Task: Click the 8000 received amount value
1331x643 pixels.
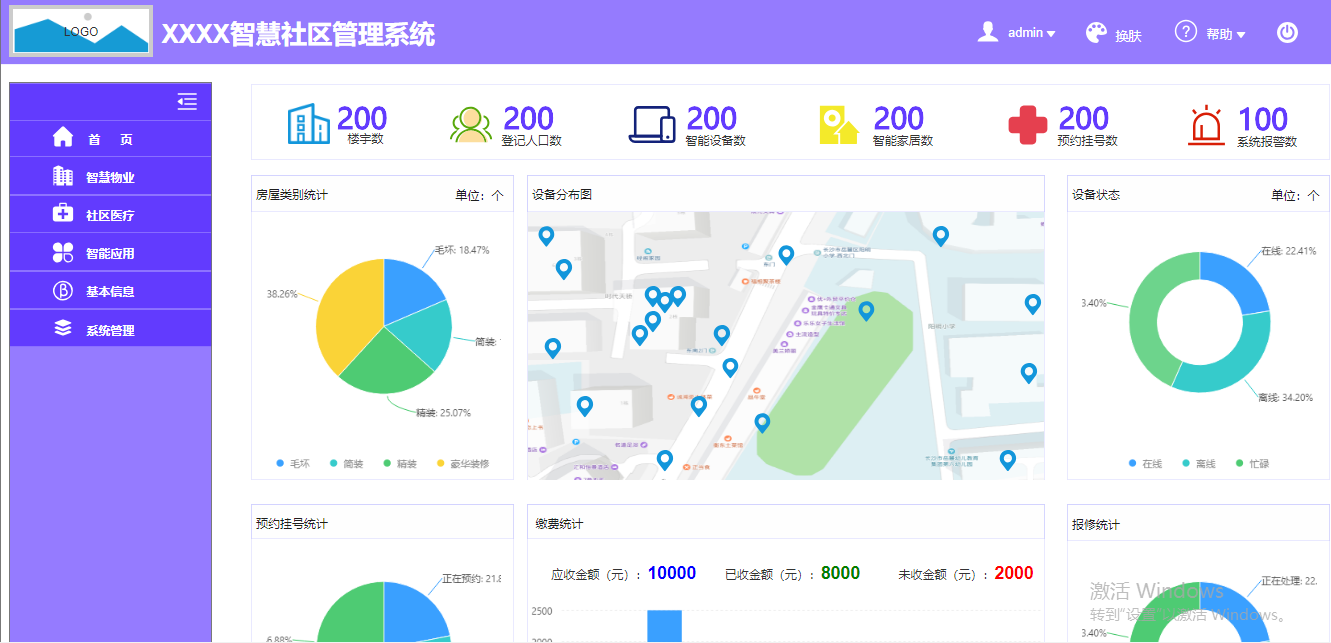Action: [841, 573]
